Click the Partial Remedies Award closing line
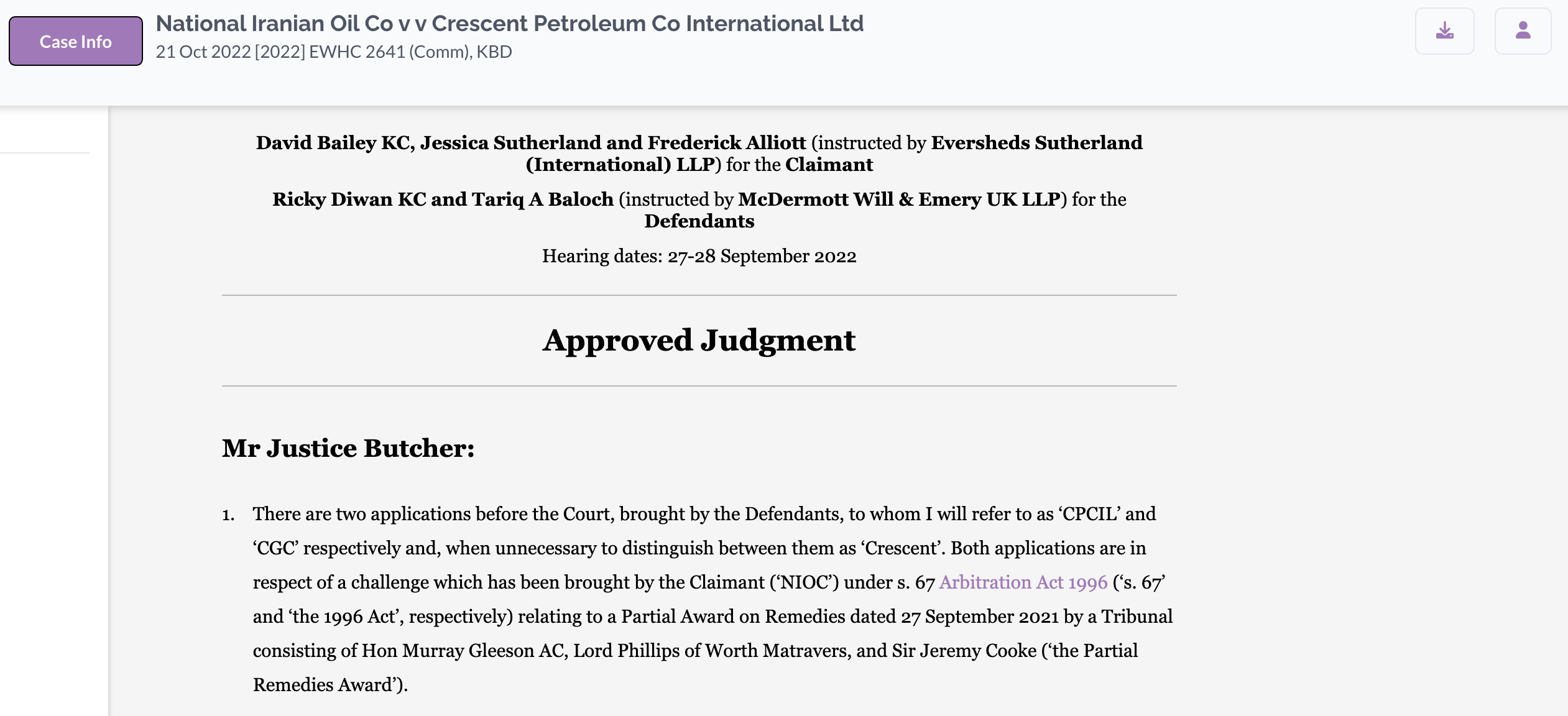 coord(330,685)
